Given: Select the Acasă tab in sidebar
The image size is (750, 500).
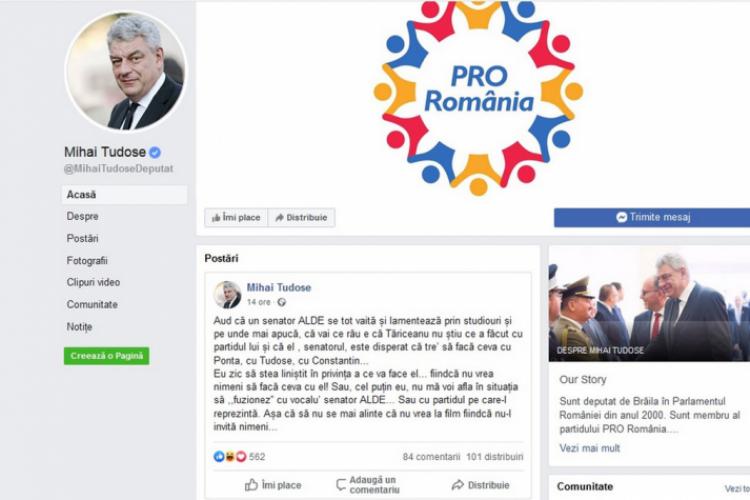Looking at the screenshot, I should (124, 195).
